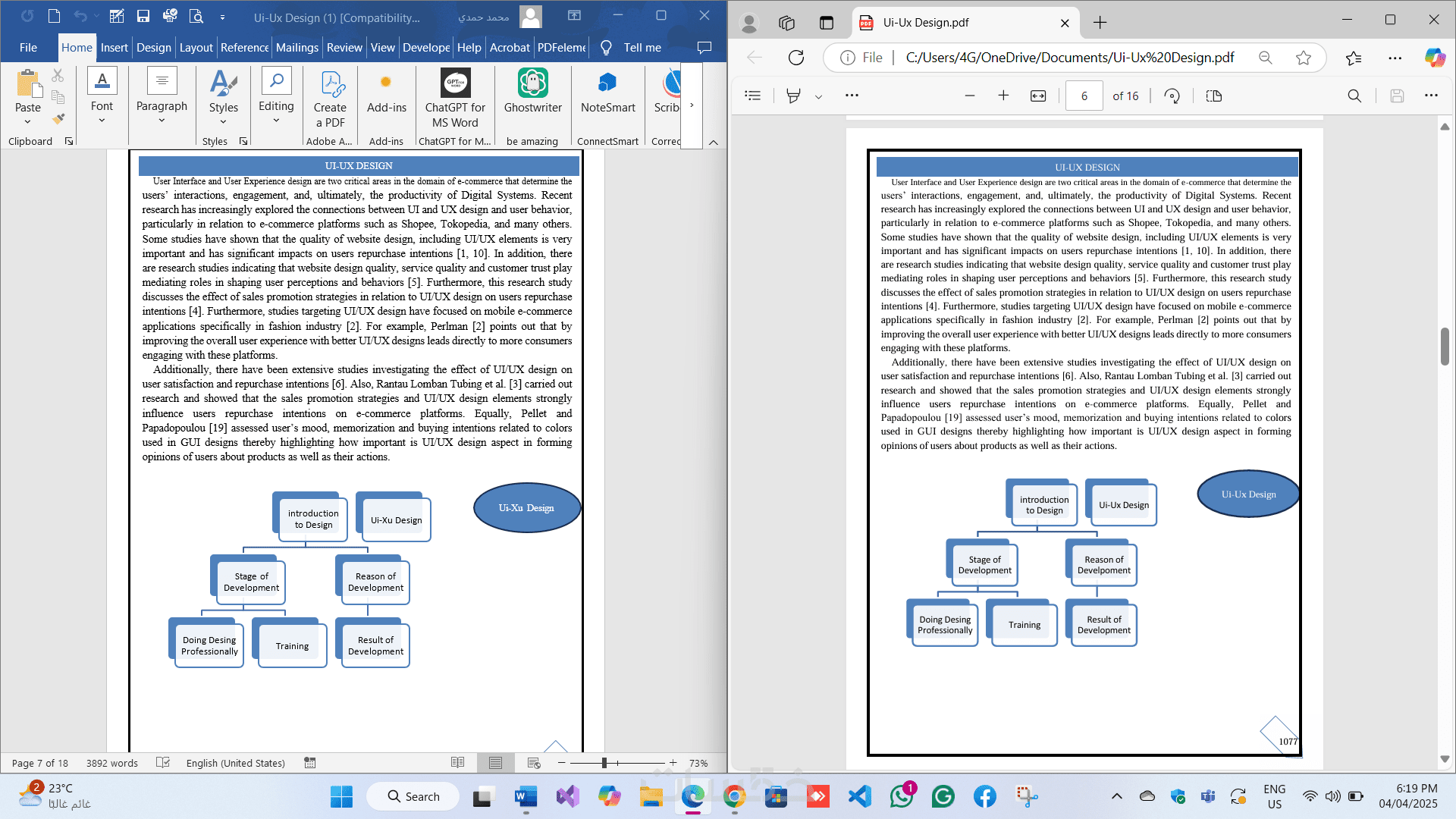This screenshot has height=819, width=1456.
Task: Click the Ghostwriter ribbon icon
Action: [532, 84]
